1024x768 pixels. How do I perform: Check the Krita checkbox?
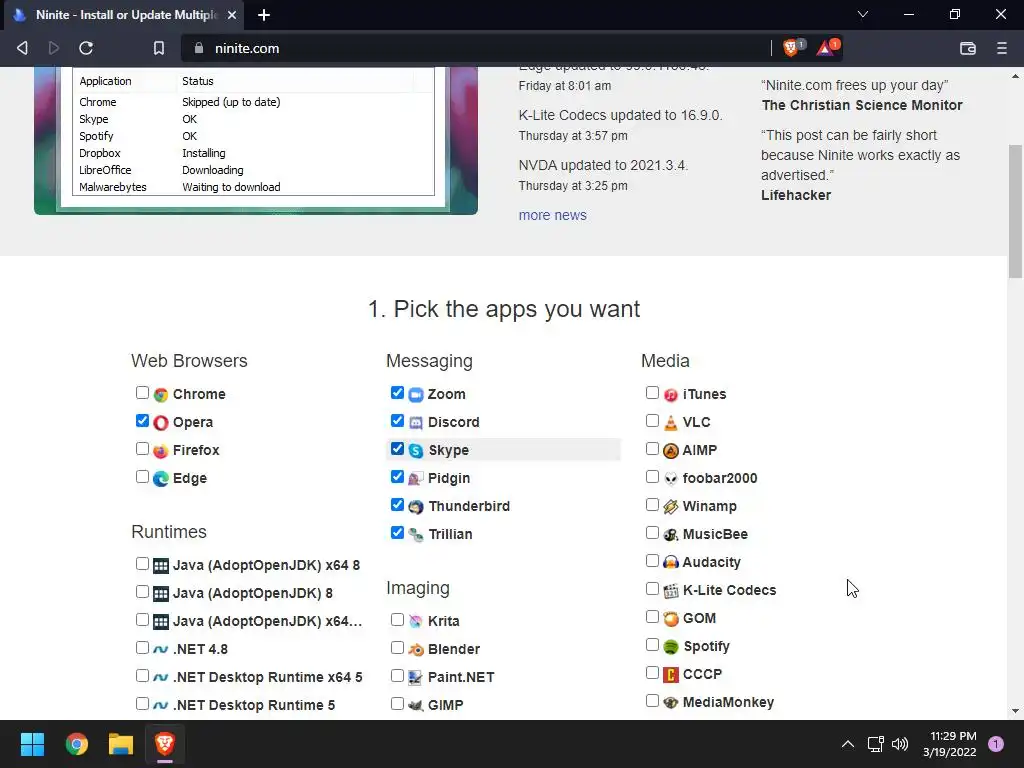coord(397,620)
